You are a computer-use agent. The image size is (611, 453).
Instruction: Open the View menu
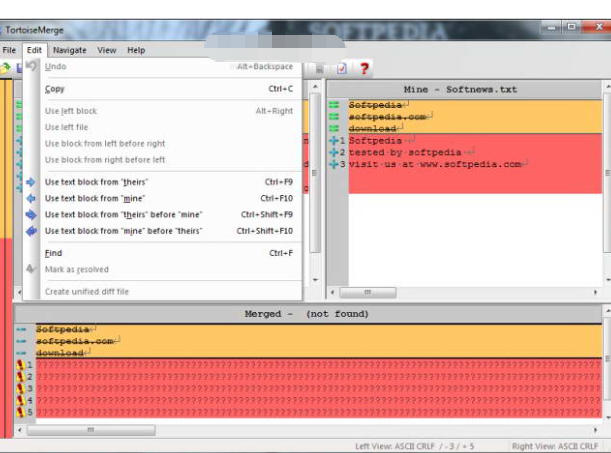[x=106, y=50]
